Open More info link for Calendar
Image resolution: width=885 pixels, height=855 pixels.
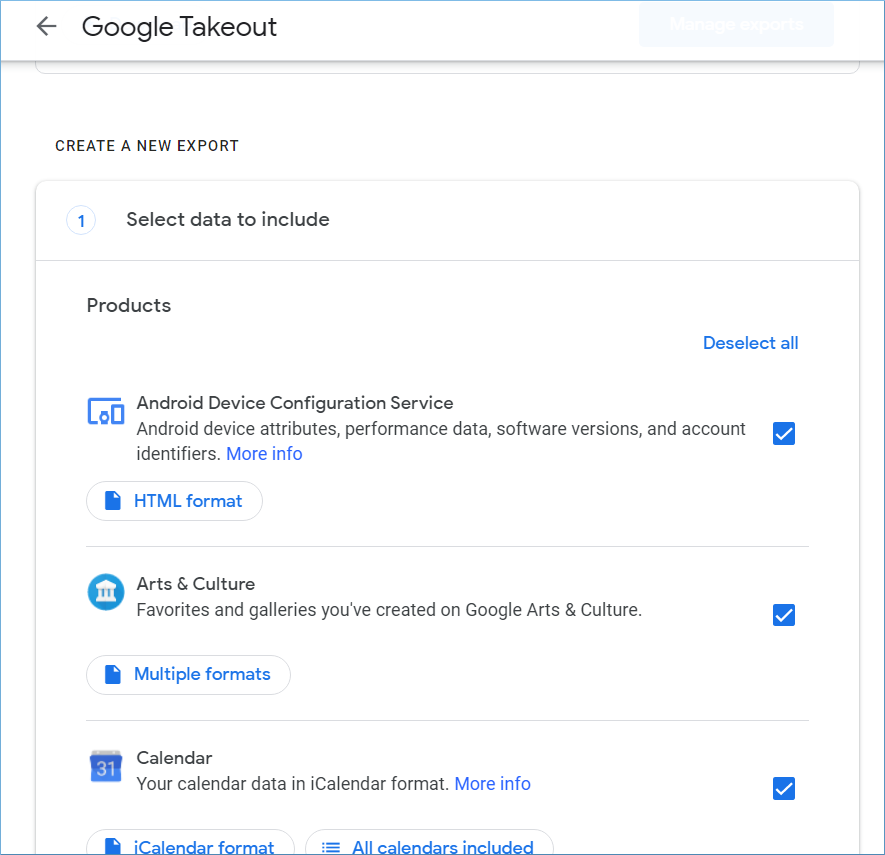(x=492, y=784)
